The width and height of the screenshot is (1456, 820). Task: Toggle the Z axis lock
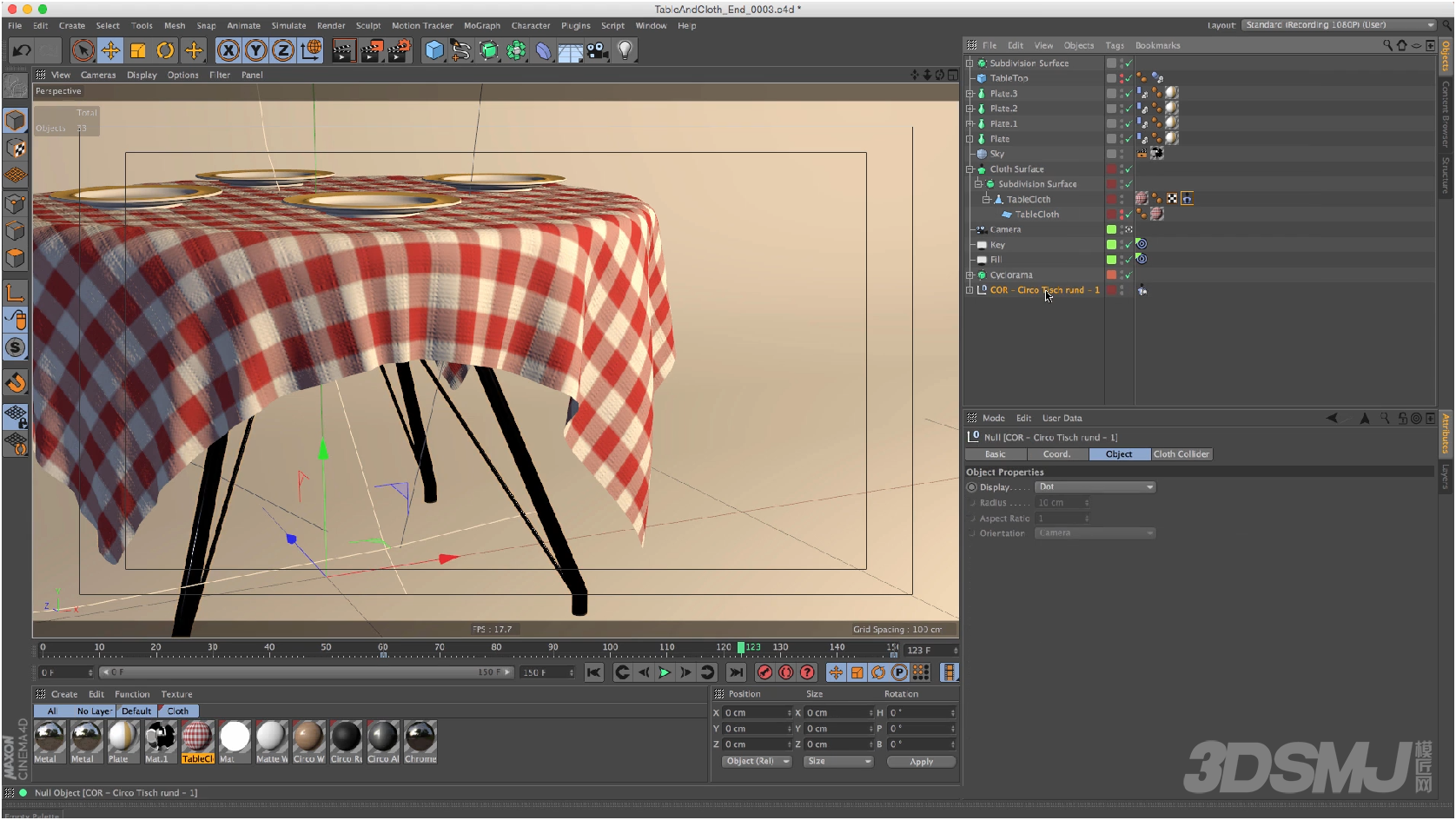coord(283,50)
